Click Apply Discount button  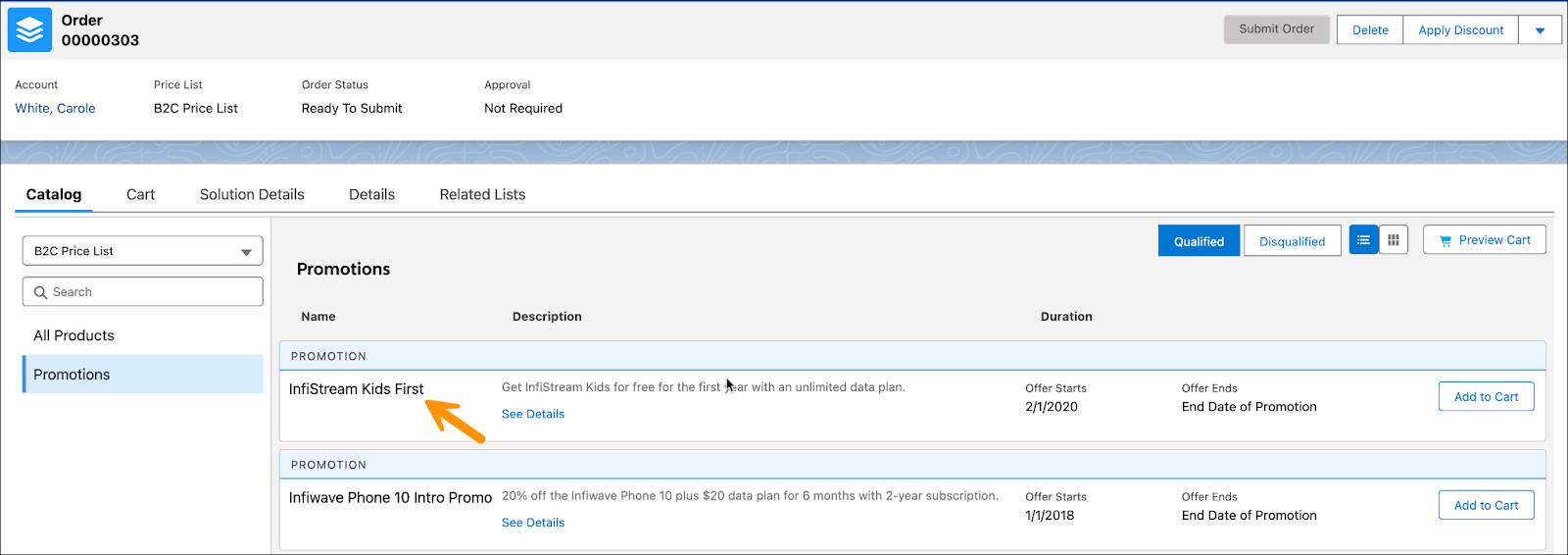click(1460, 30)
